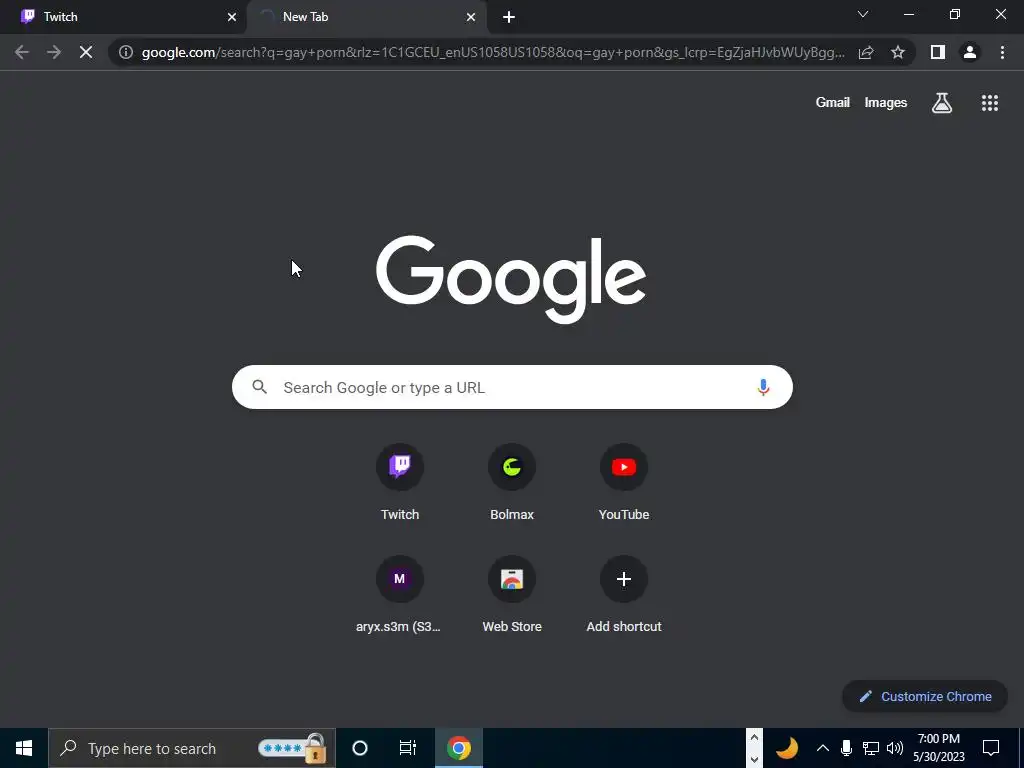Open Google apps grid
This screenshot has height=768, width=1024.
(990, 103)
